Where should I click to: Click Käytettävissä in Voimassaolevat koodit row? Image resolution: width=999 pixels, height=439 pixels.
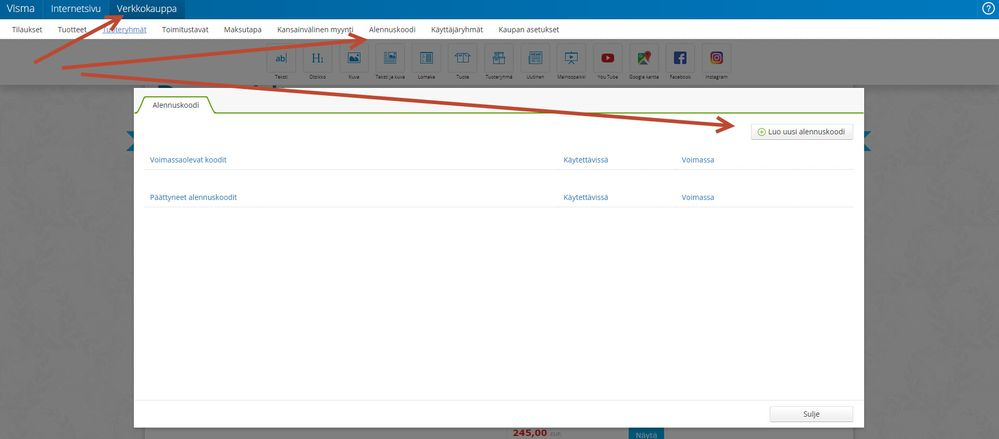[586, 160]
